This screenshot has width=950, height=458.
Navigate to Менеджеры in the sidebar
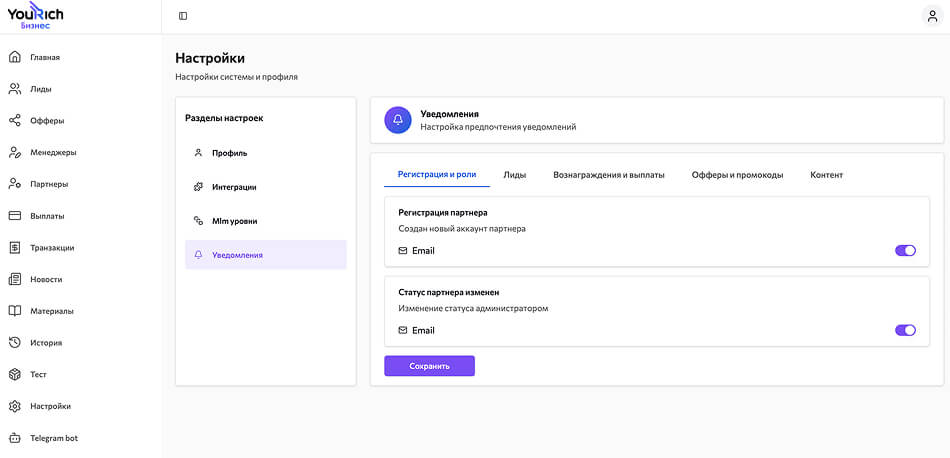[53, 152]
